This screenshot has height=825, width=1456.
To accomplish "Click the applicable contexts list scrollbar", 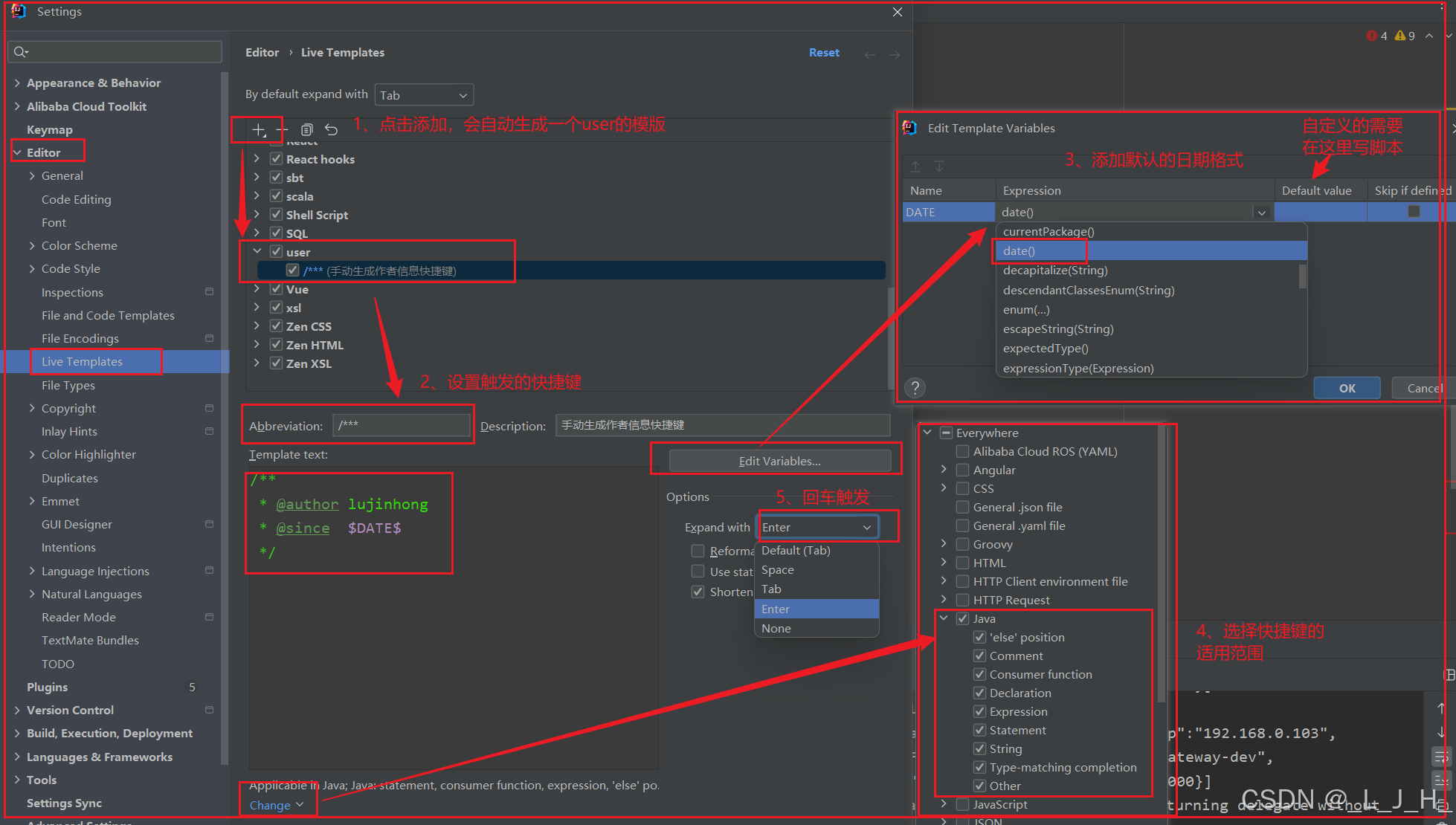I will tap(1162, 565).
